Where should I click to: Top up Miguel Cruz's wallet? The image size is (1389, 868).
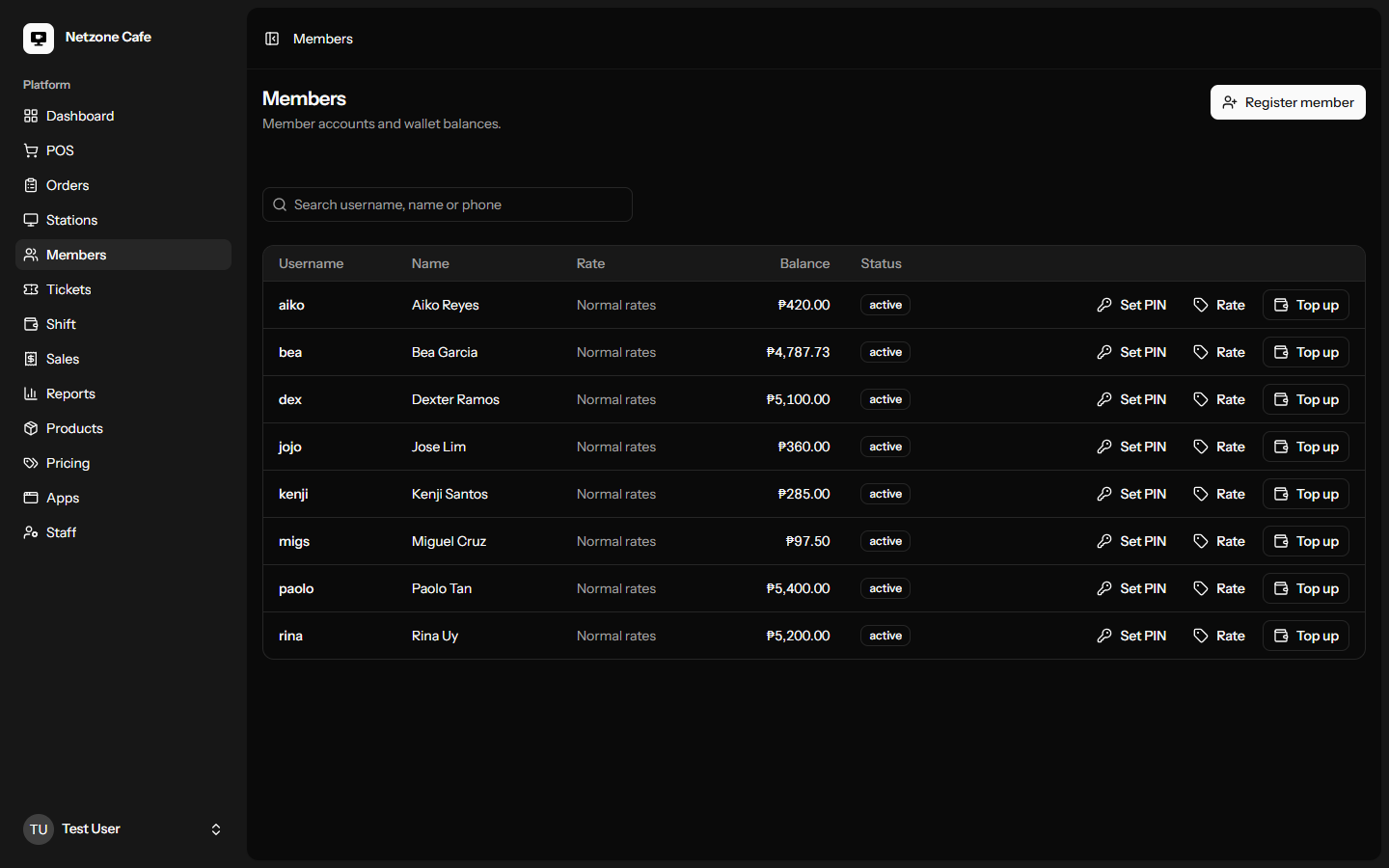coord(1306,541)
